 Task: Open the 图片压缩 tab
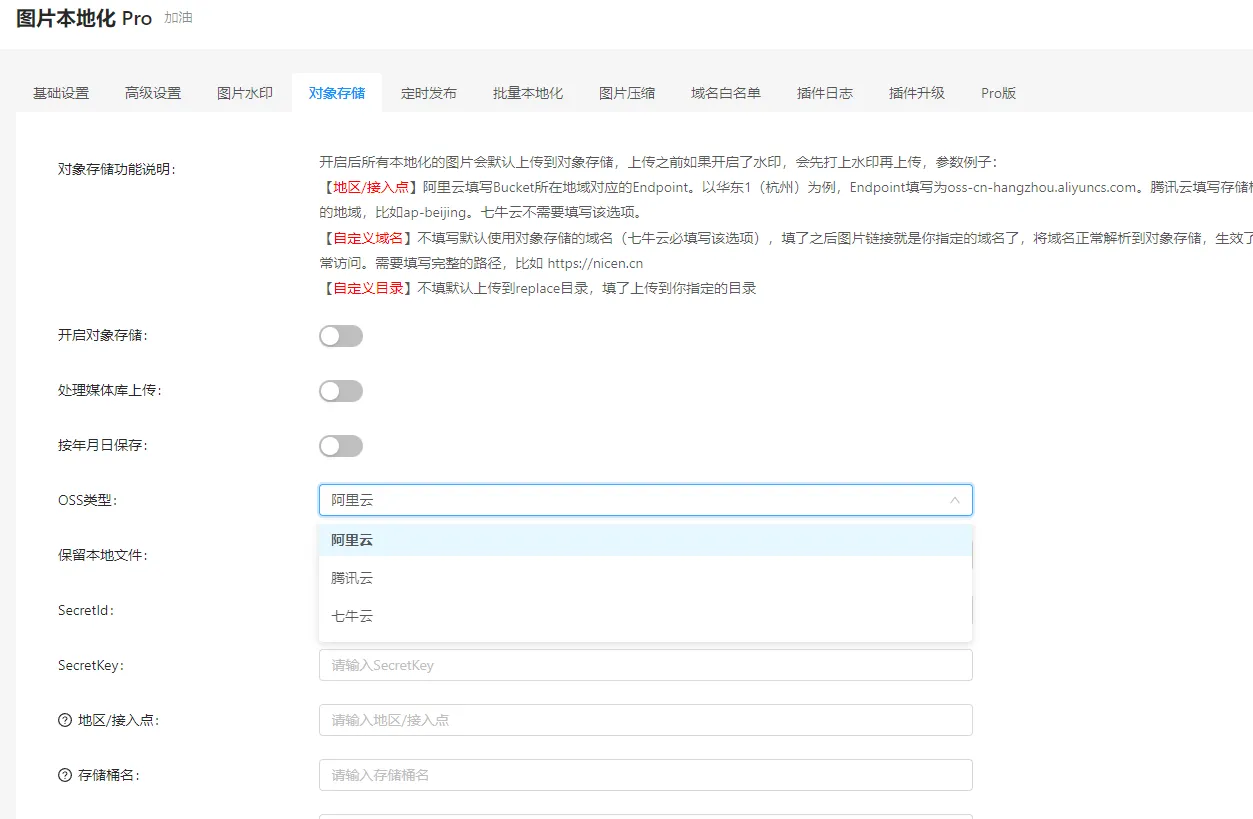click(x=627, y=93)
